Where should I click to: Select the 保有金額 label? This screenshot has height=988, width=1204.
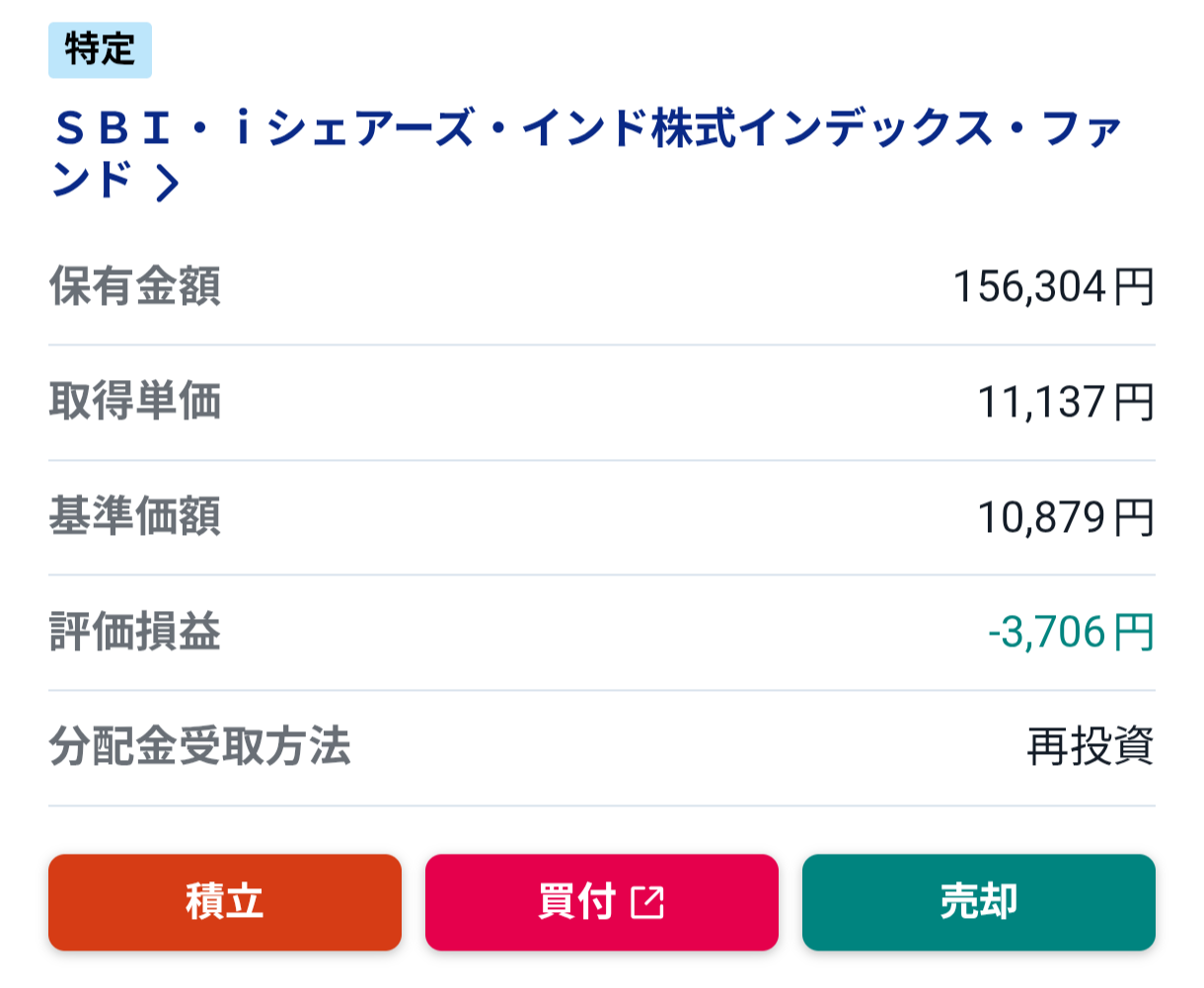(x=135, y=286)
